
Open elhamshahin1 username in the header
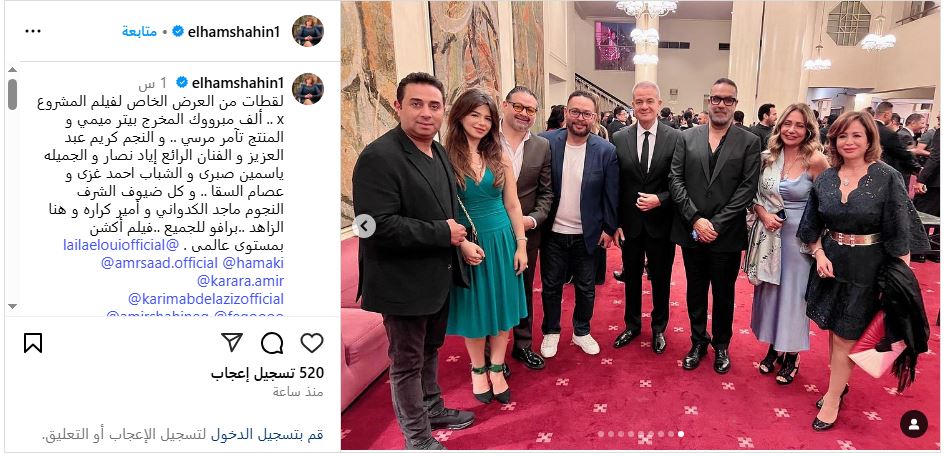pyautogui.click(x=234, y=31)
